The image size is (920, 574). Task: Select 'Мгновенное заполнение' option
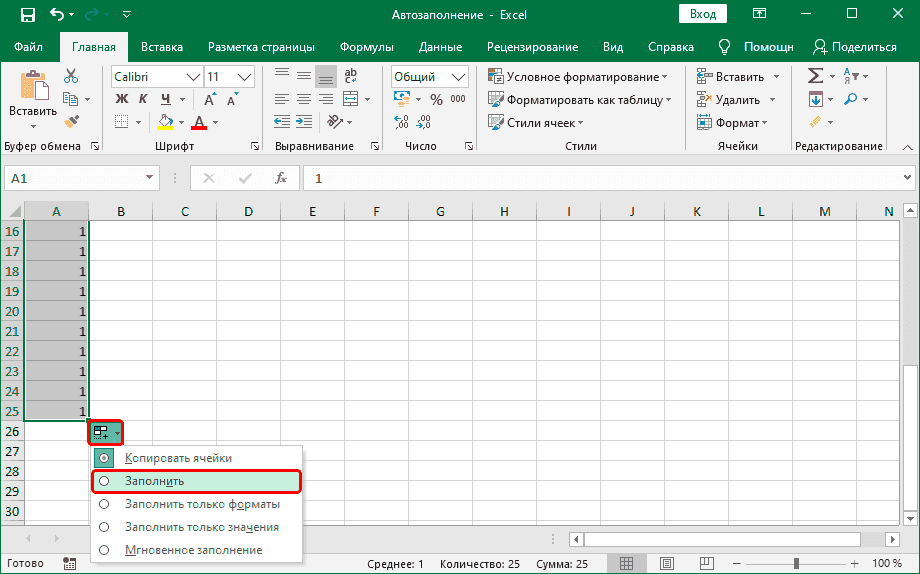click(x=193, y=550)
